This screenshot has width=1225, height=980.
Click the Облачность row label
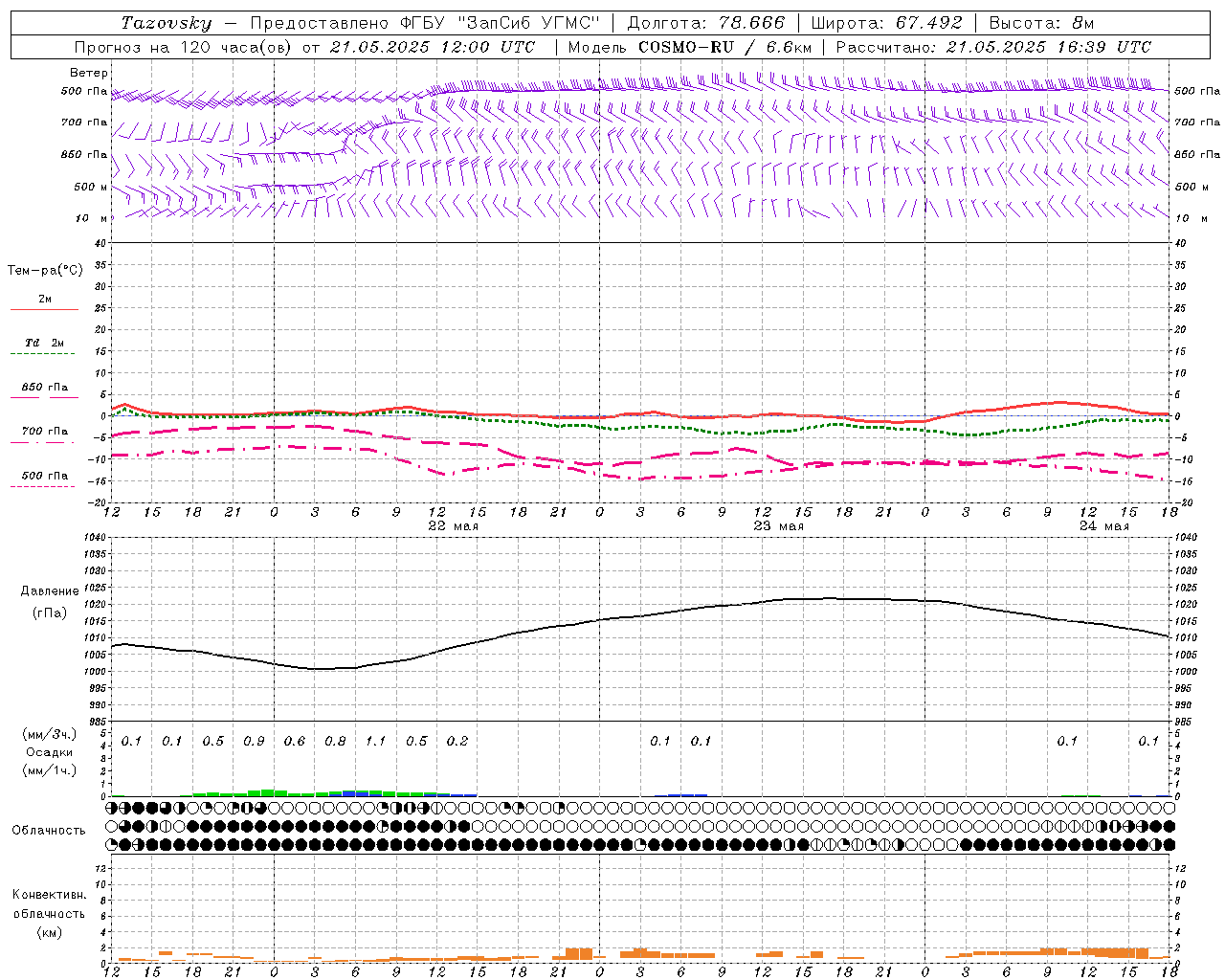(49, 831)
